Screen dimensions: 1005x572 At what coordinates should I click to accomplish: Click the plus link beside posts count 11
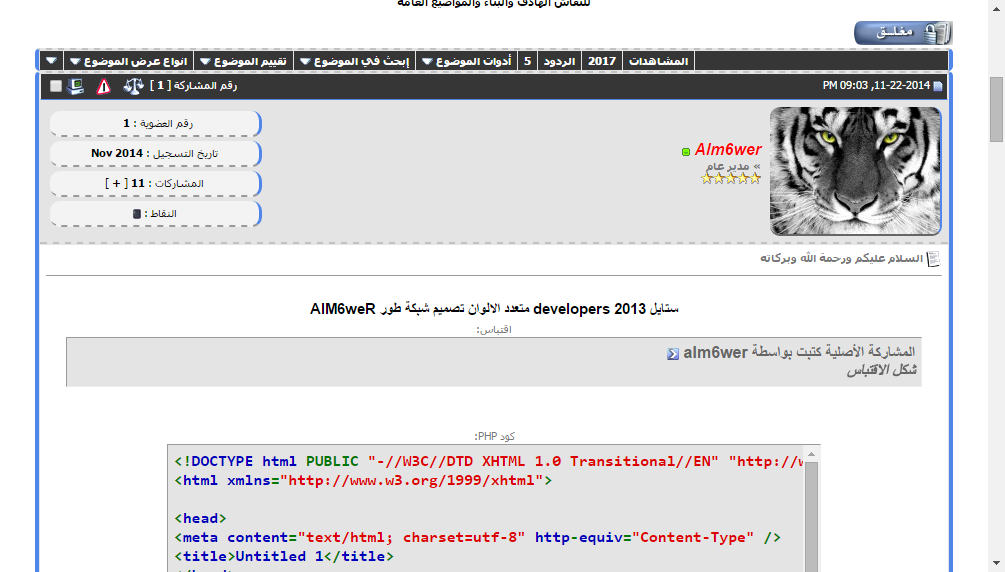[x=117, y=183]
